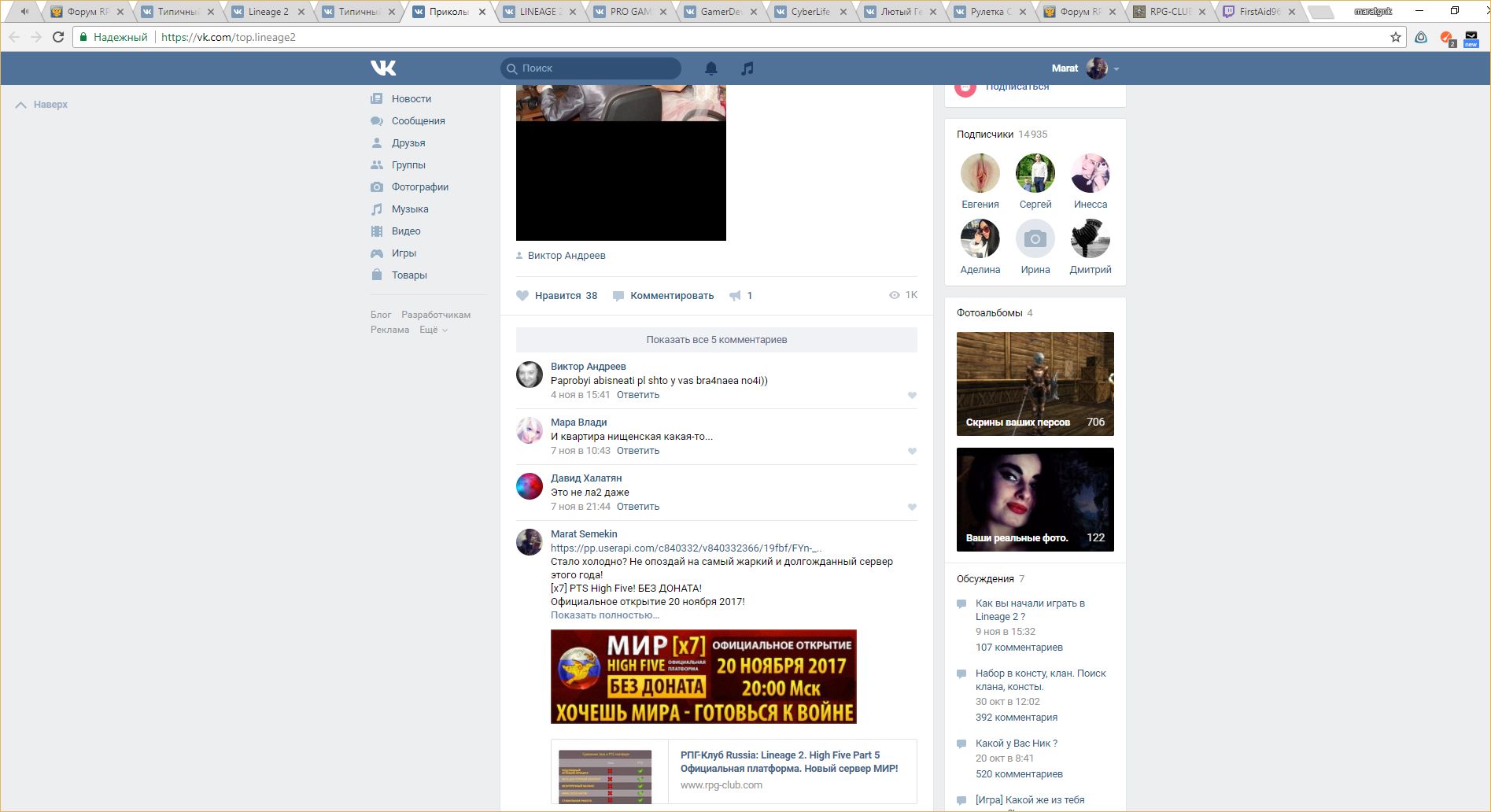Screen dimensions: 1491x812
Task: Expand the comment via Показать полностью
Action: pyautogui.click(x=604, y=615)
